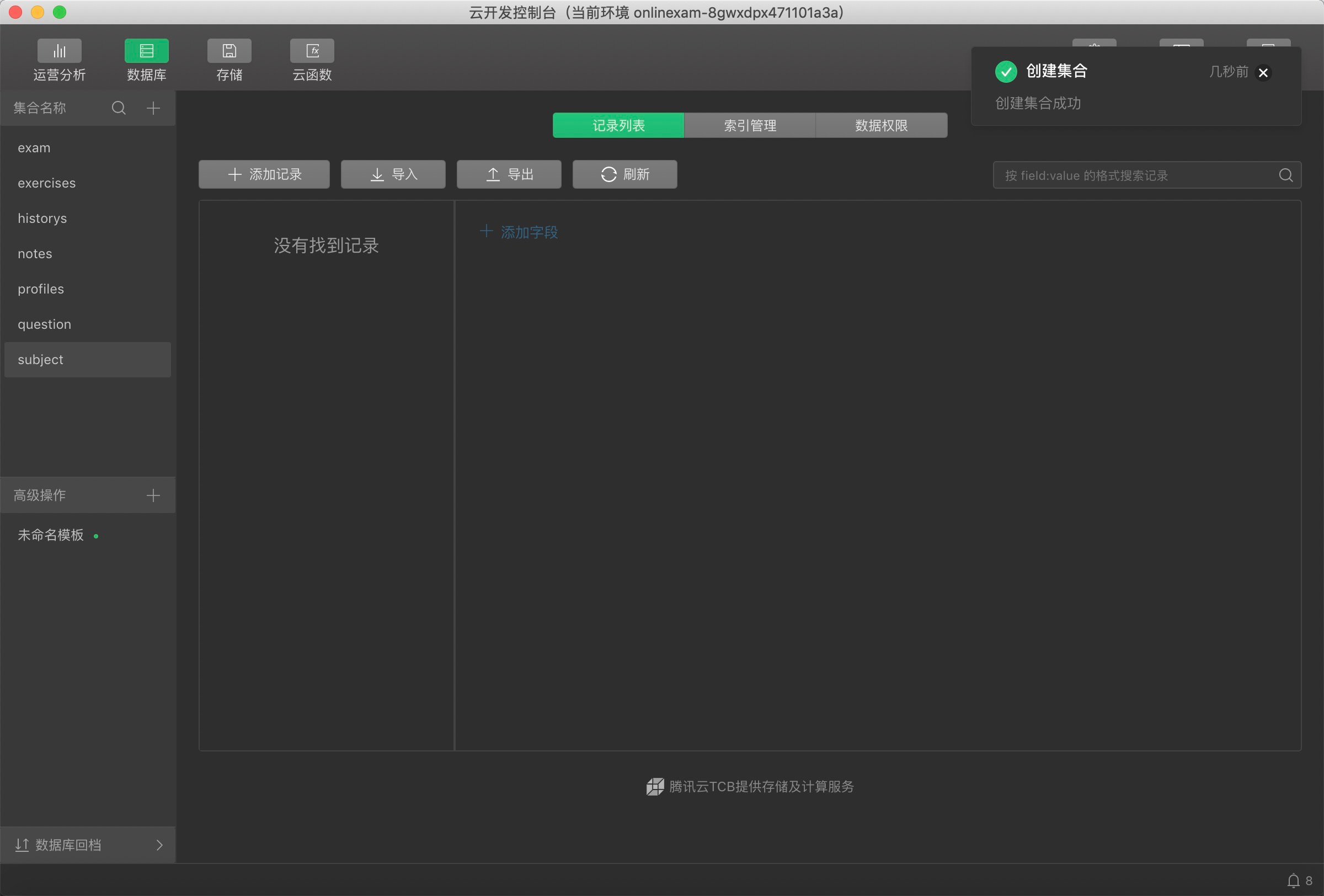
Task: Click the notification bell icon
Action: coord(1293,880)
